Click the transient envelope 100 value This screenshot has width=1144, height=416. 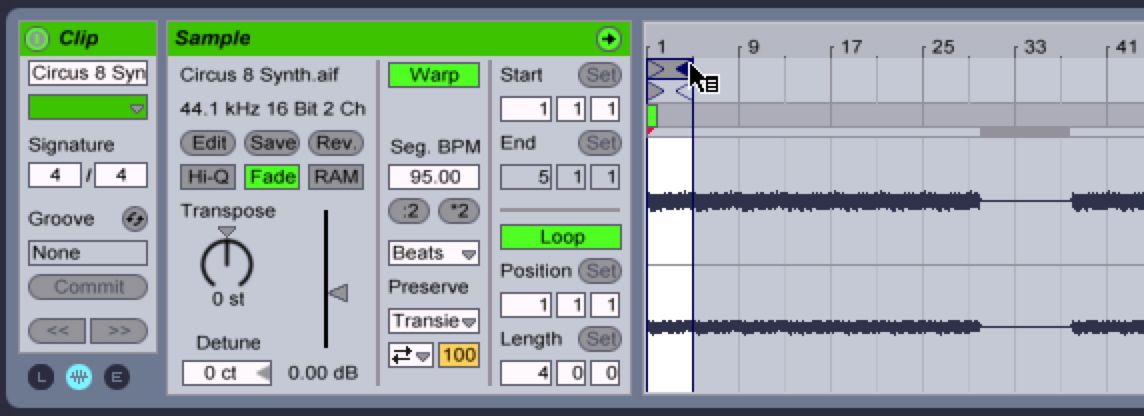tap(459, 355)
